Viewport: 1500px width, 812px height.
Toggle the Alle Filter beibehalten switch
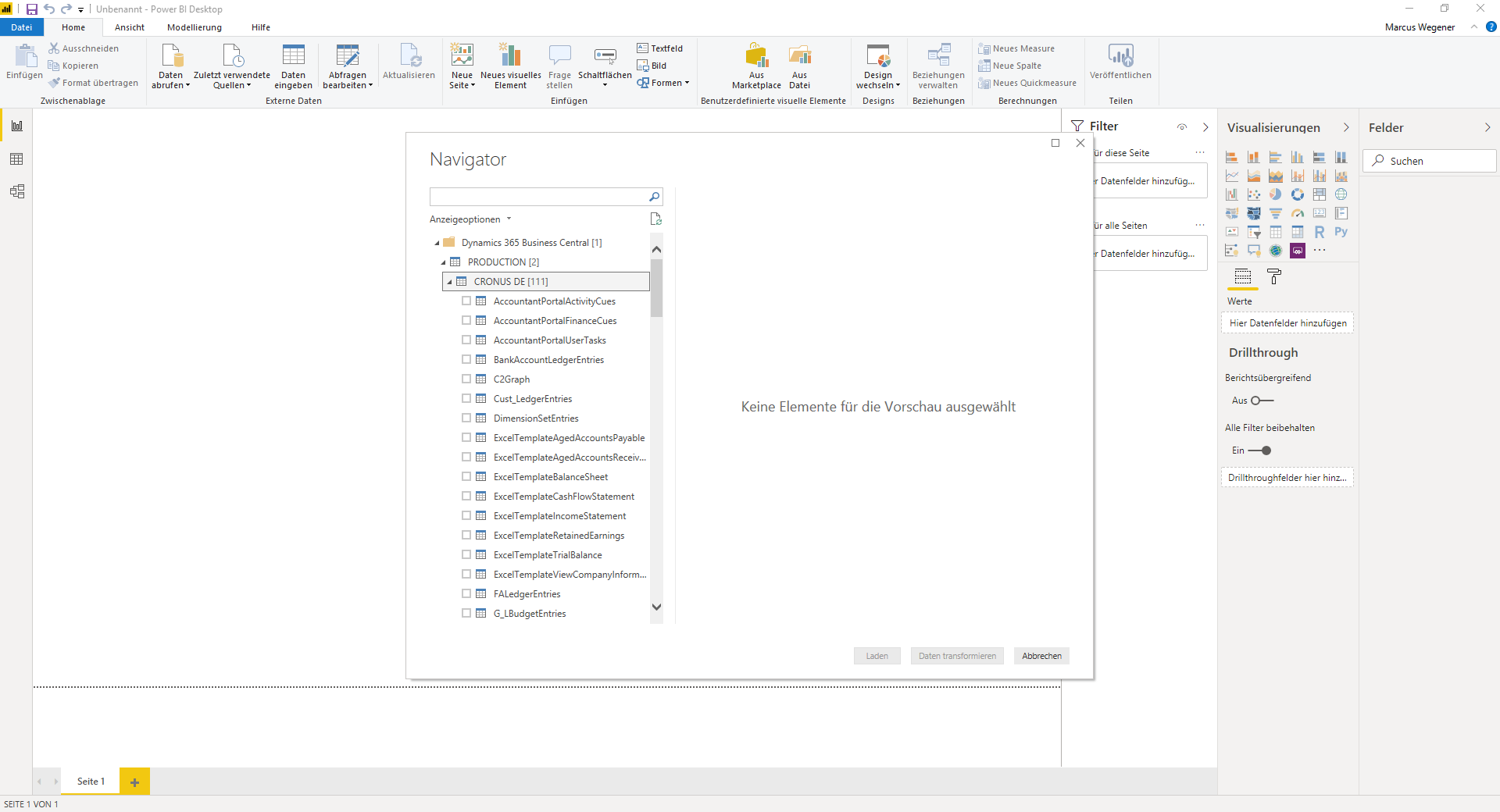[1259, 451]
